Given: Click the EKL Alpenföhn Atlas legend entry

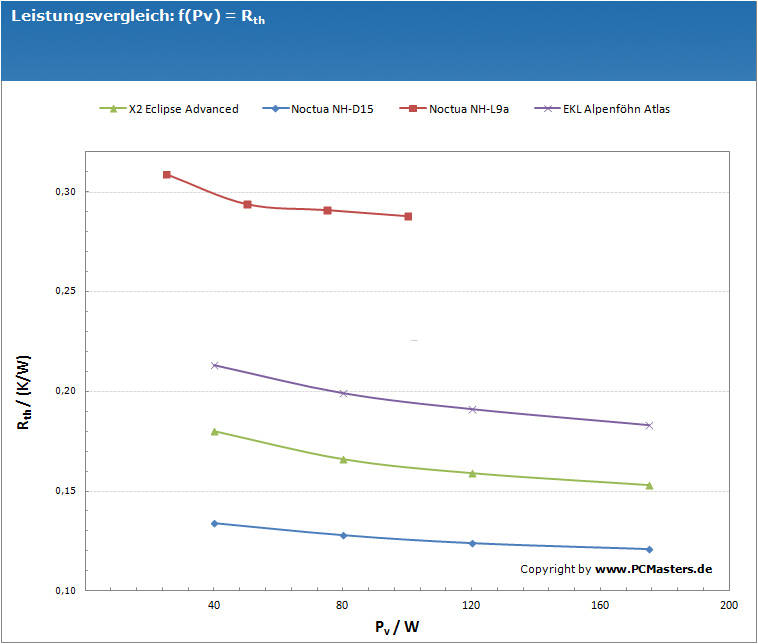Looking at the screenshot, I should coord(602,109).
